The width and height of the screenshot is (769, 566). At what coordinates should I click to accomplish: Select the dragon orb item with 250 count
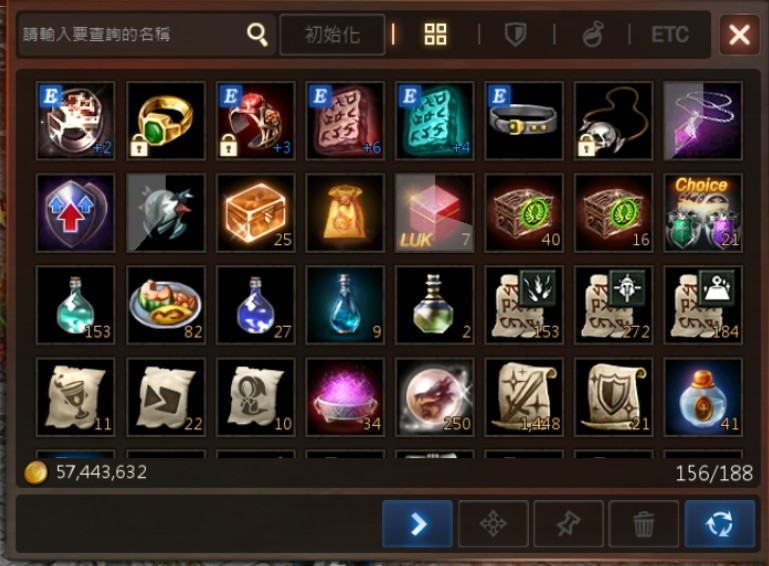point(435,397)
